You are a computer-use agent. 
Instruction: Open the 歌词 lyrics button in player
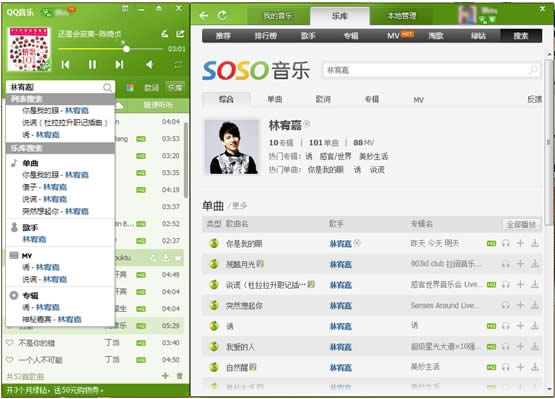(x=151, y=88)
